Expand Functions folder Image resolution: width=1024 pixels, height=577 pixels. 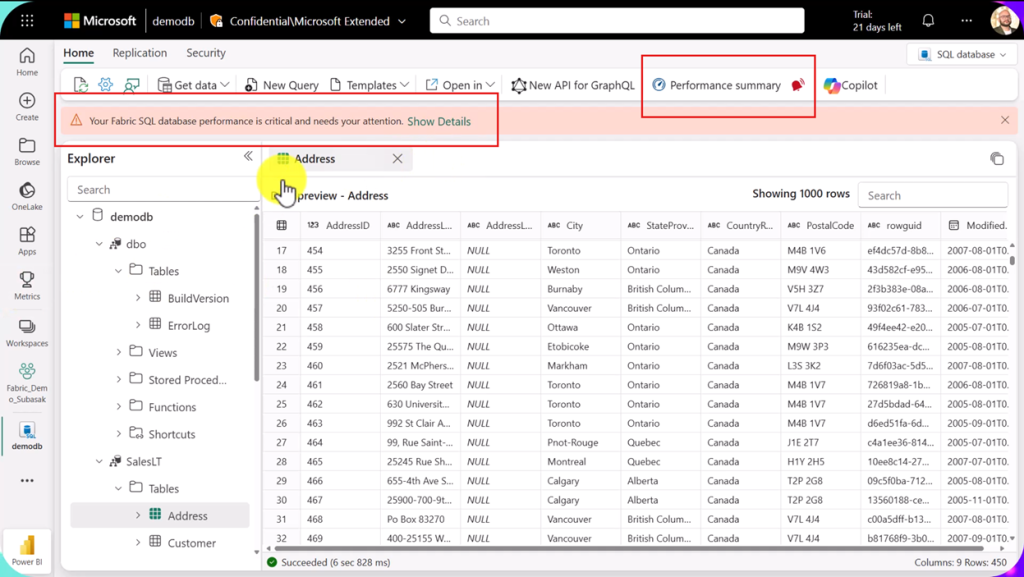pos(119,407)
